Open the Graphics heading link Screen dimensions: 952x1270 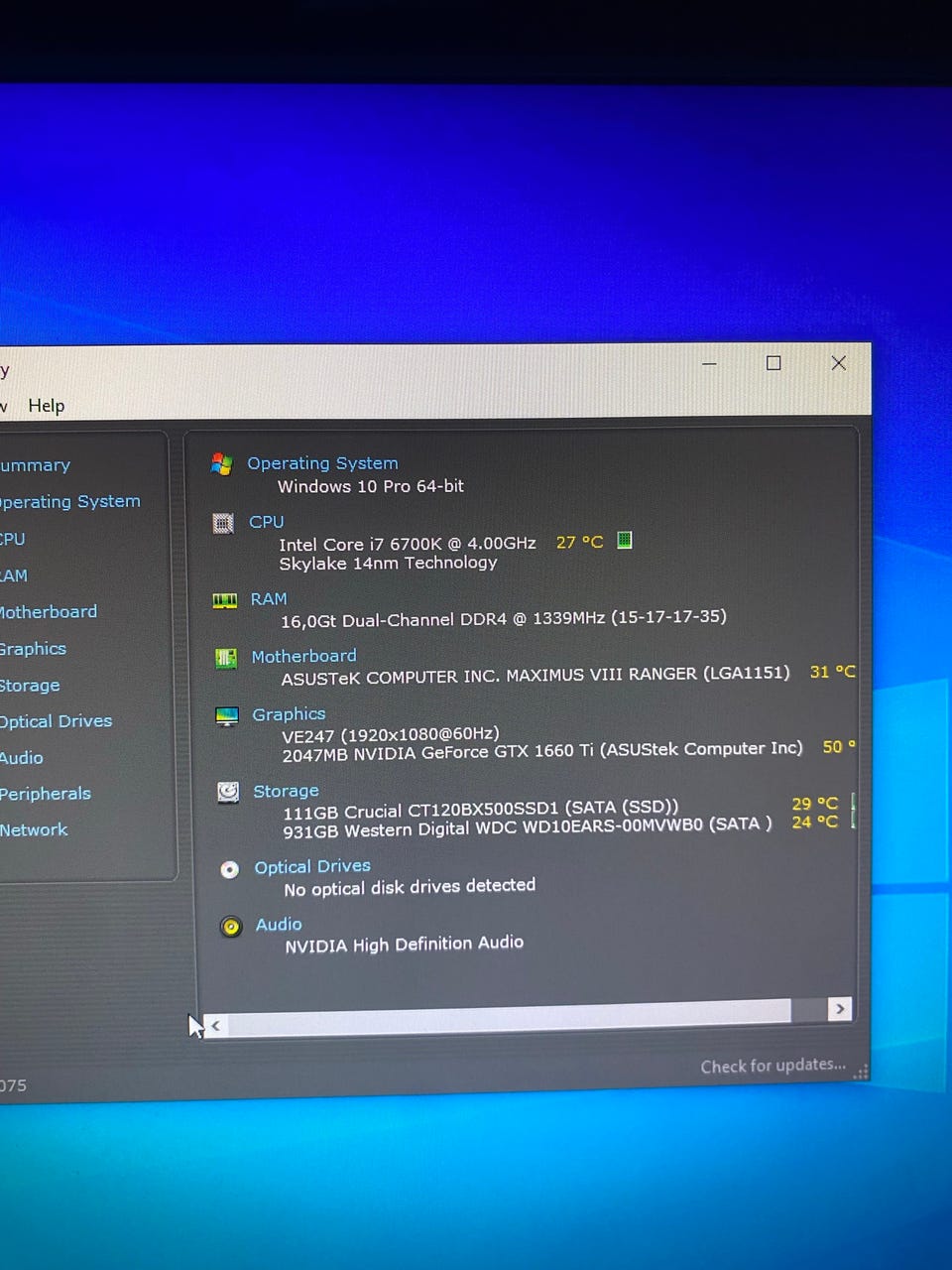coord(289,714)
